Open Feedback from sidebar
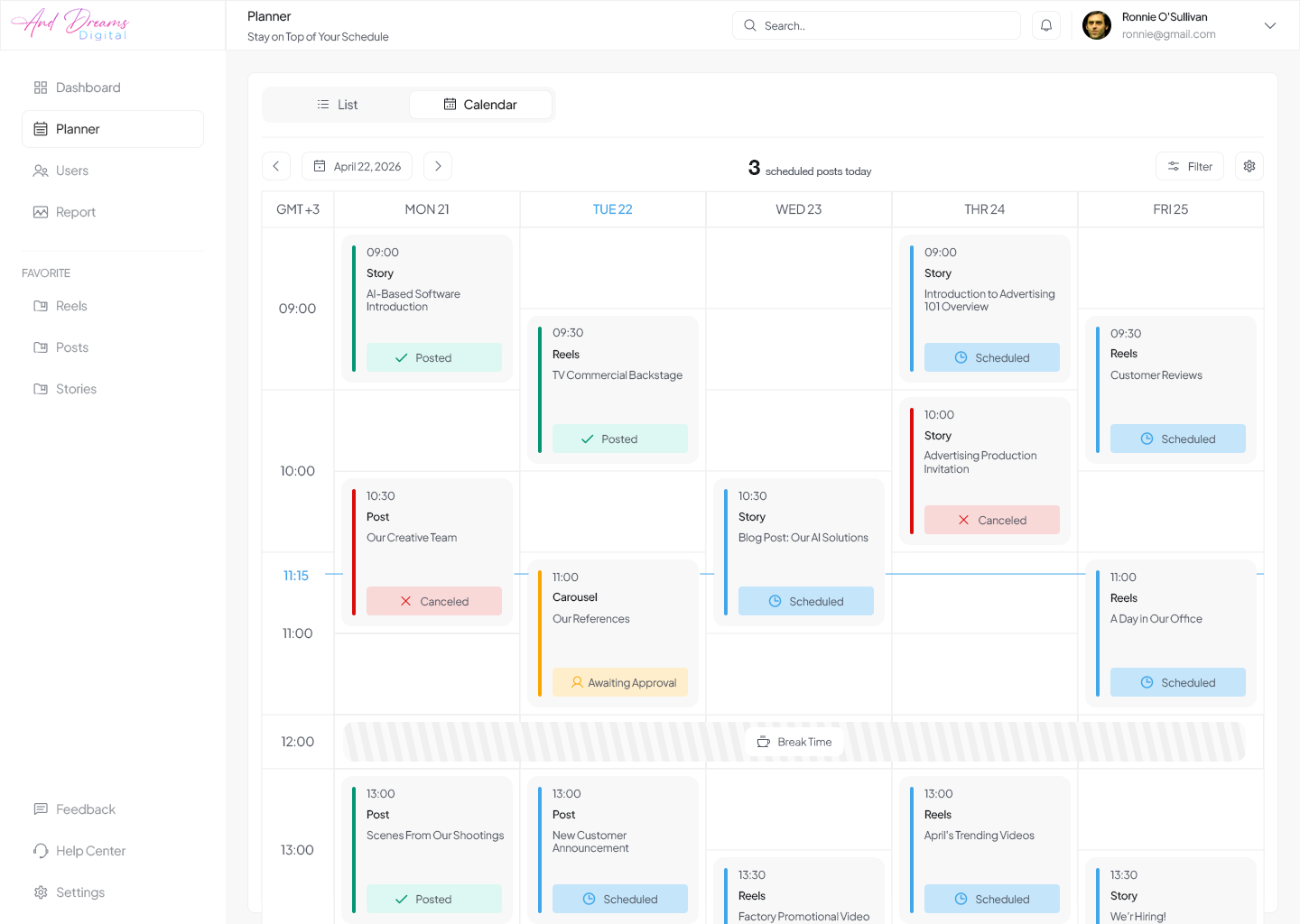Image resolution: width=1300 pixels, height=924 pixels. point(85,809)
